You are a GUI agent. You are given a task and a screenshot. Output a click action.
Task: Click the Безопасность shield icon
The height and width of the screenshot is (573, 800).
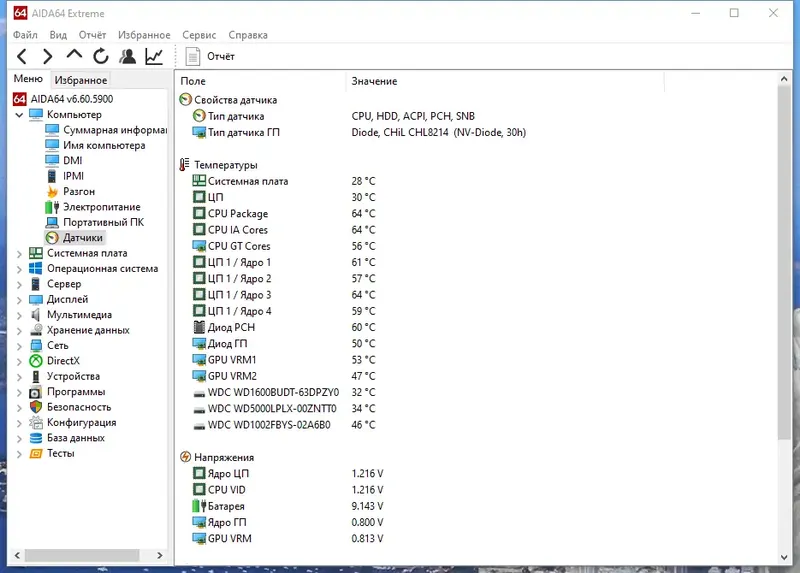pyautogui.click(x=36, y=407)
